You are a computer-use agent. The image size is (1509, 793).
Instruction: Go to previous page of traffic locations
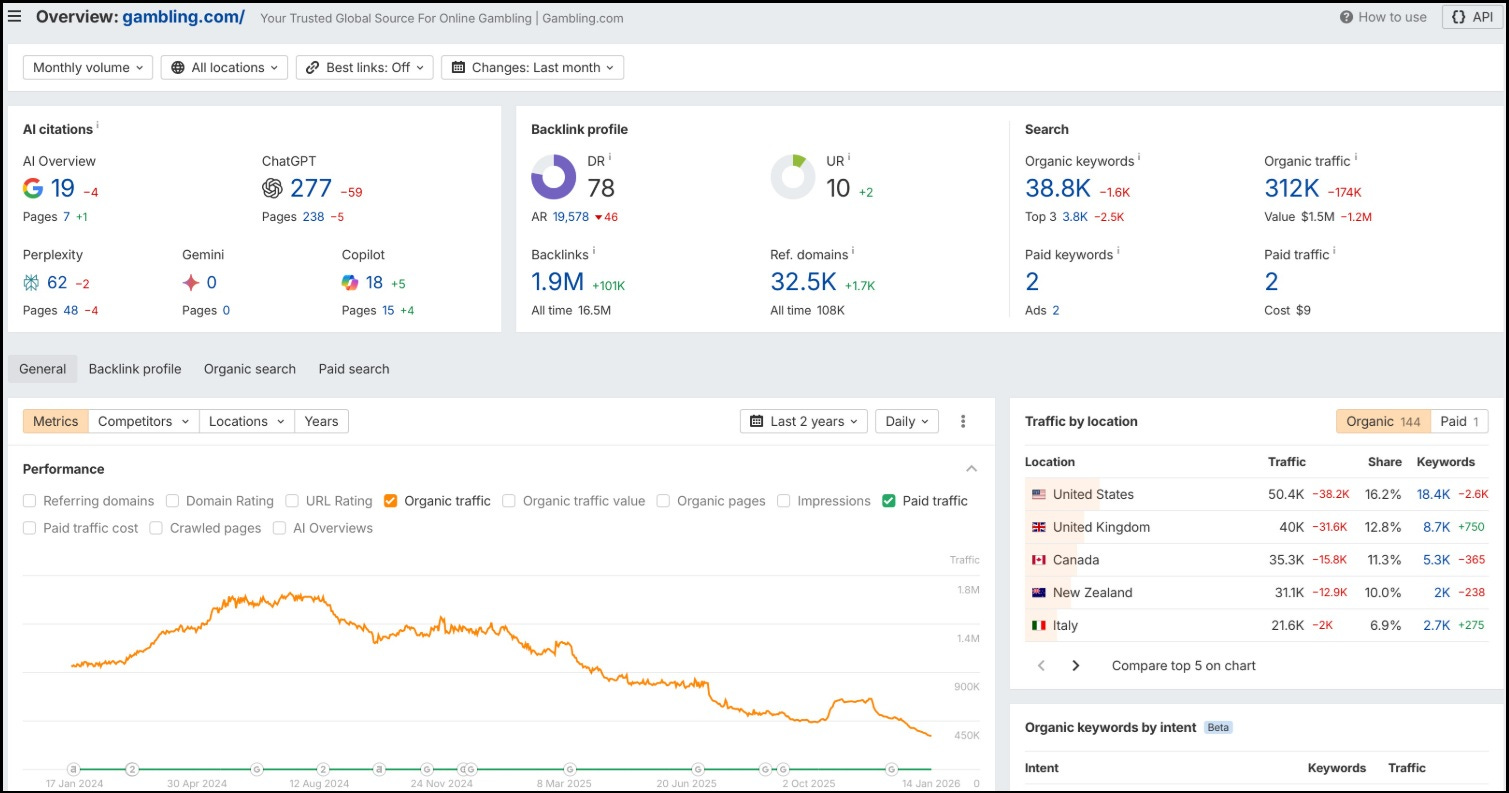pyautogui.click(x=1041, y=665)
